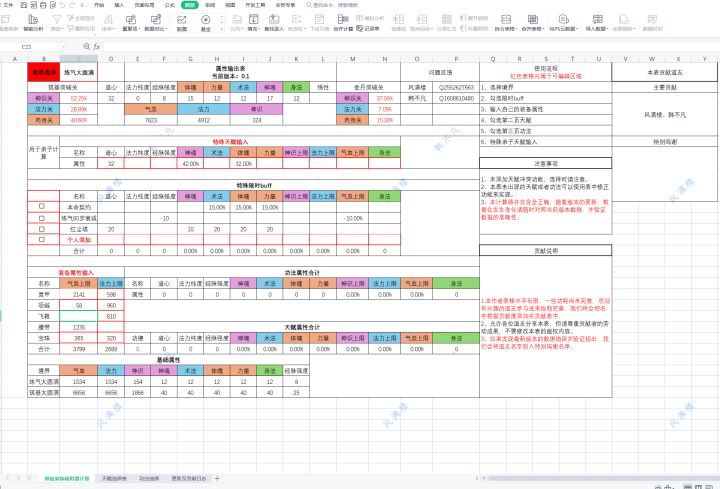Click the fx insert function icon

97,46
